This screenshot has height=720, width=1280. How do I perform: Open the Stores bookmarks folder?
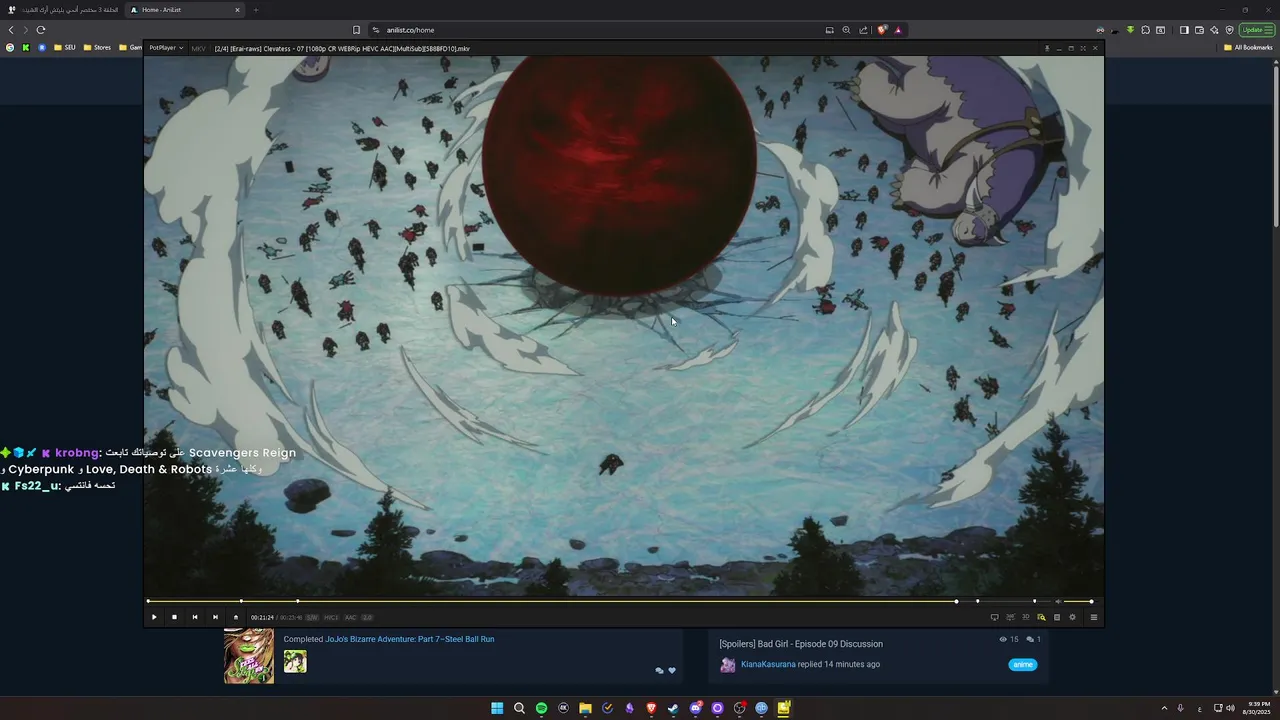tap(97, 47)
